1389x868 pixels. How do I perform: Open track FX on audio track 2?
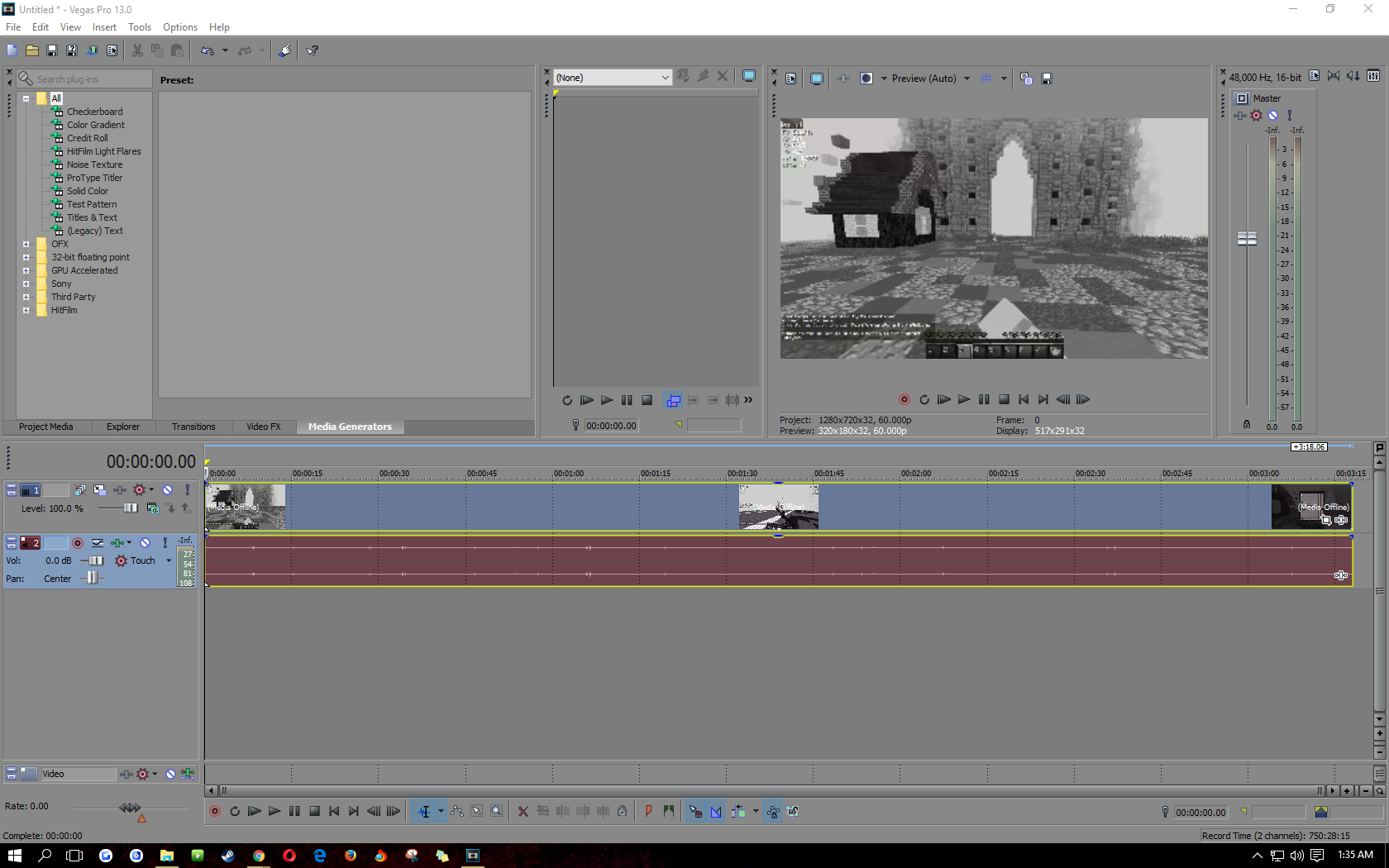click(117, 542)
